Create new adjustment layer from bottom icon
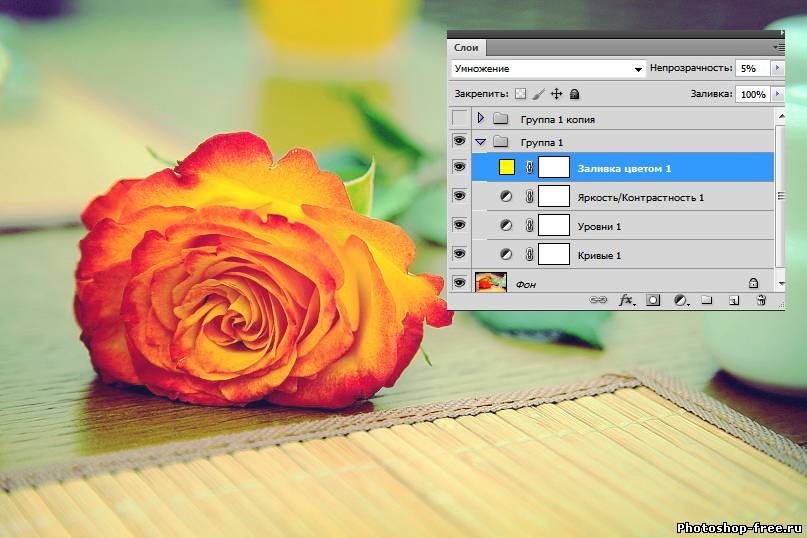 680,299
